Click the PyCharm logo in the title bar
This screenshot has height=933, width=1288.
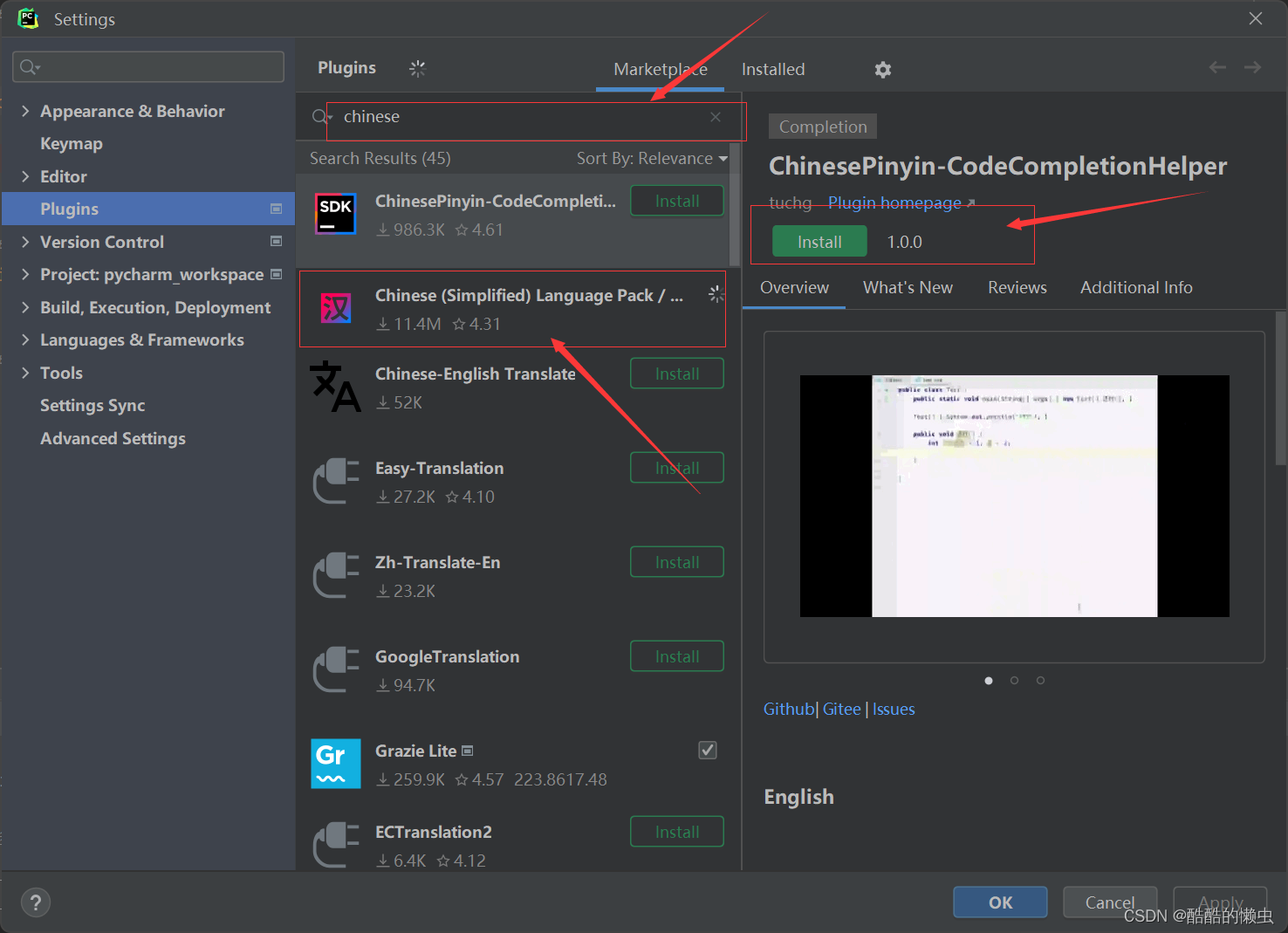pyautogui.click(x=27, y=18)
